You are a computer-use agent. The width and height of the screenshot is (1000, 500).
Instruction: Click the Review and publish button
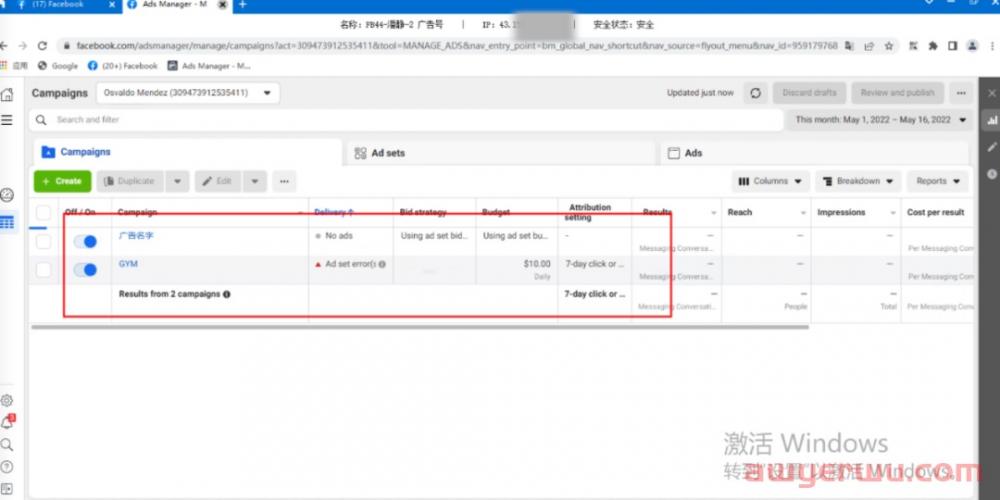tap(897, 93)
